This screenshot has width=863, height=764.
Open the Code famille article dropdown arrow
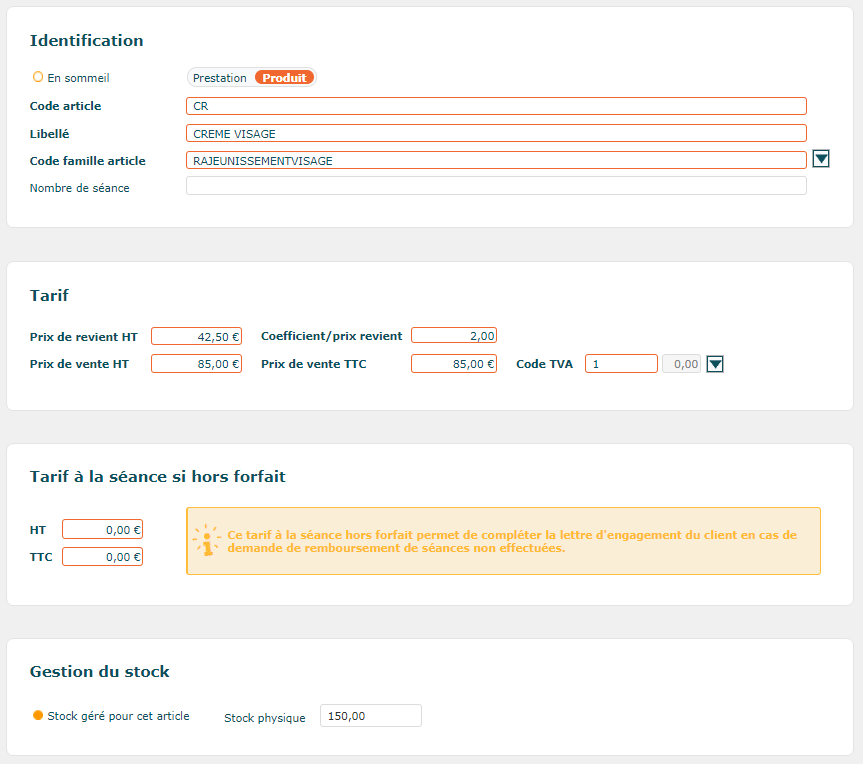(821, 159)
